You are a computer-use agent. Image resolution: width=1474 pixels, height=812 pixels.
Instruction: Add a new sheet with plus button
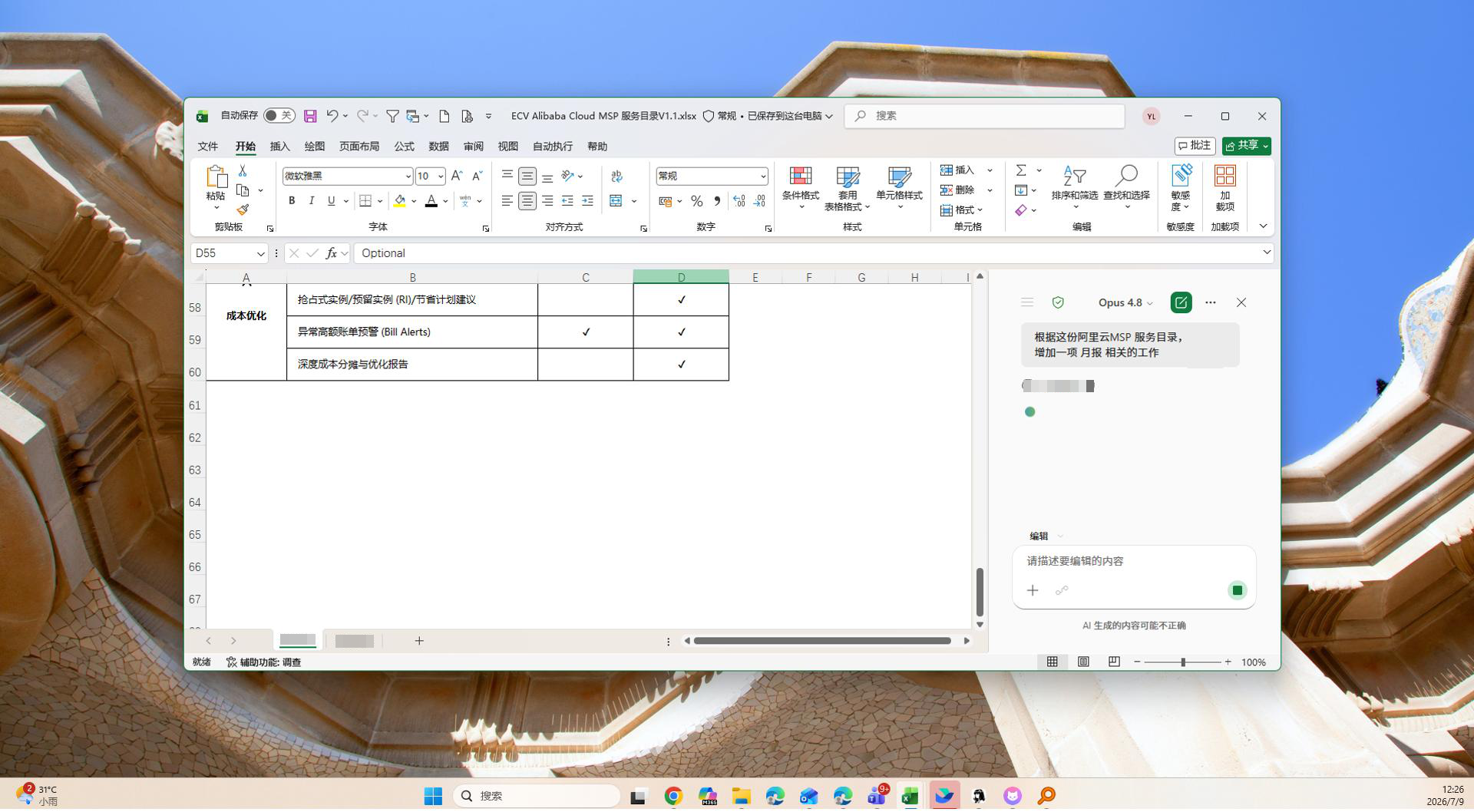[x=419, y=641]
